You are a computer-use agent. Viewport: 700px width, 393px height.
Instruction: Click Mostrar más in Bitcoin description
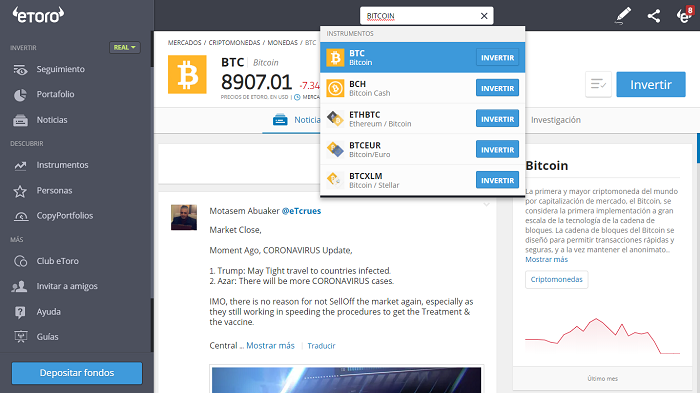[x=546, y=259]
